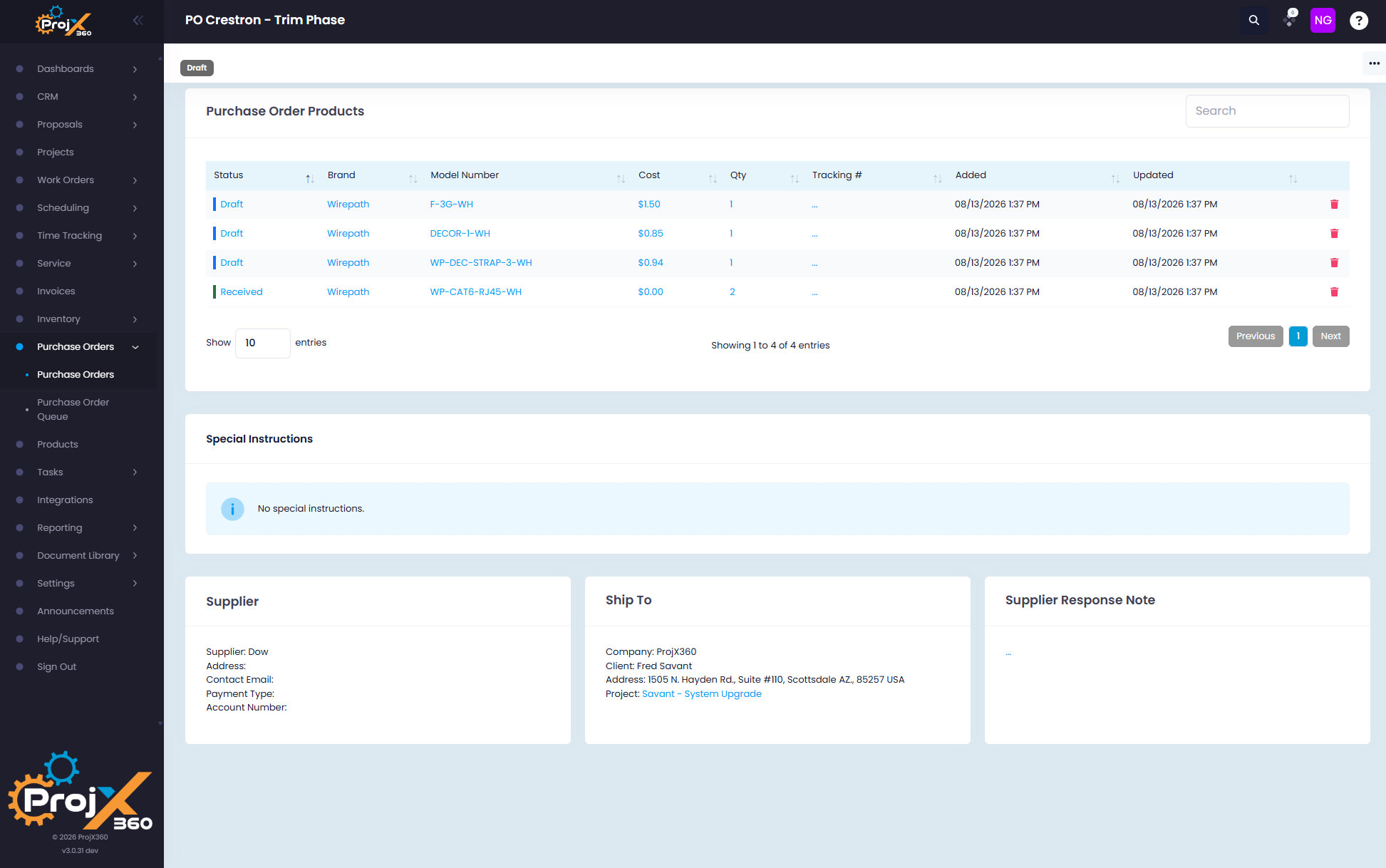Collapse the sidebar with the double-chevron icon
The height and width of the screenshot is (868, 1386).
[x=138, y=21]
